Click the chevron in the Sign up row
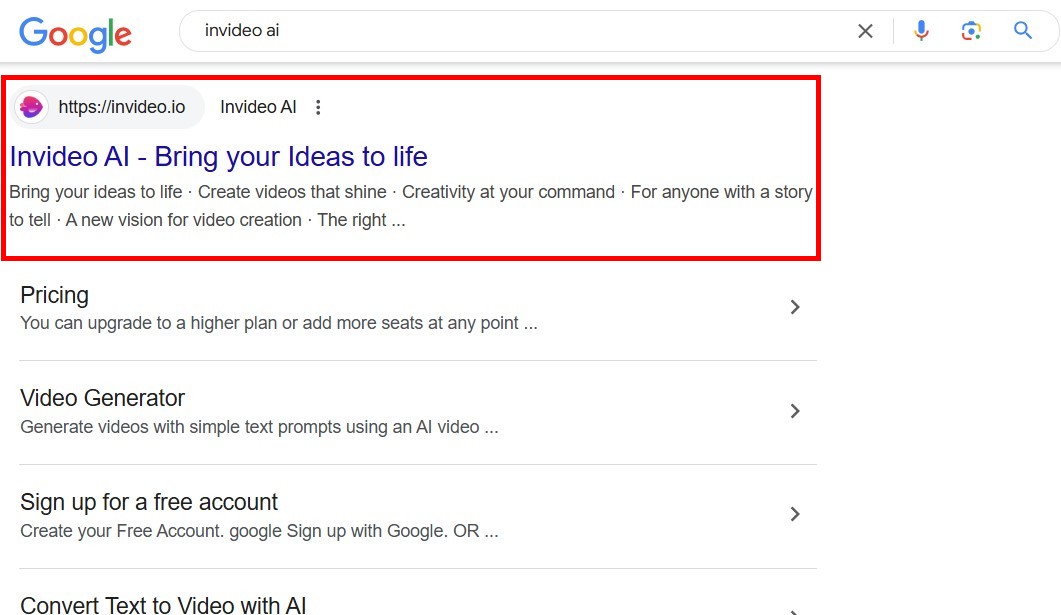Screen dimensions: 1061x615 click(x=795, y=514)
